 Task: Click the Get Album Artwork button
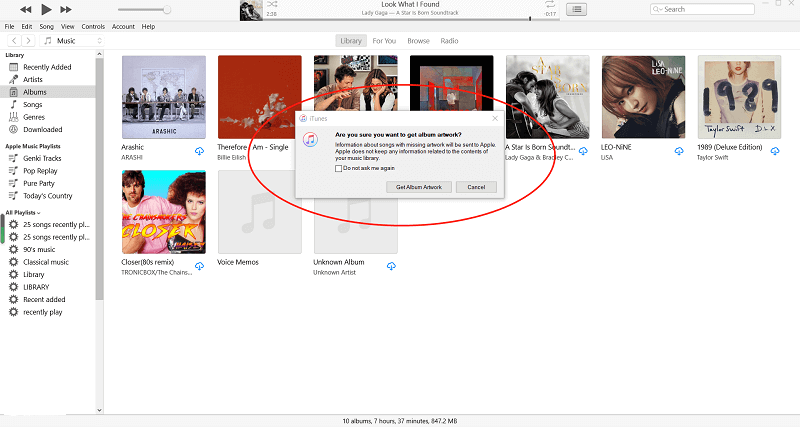[x=419, y=187]
